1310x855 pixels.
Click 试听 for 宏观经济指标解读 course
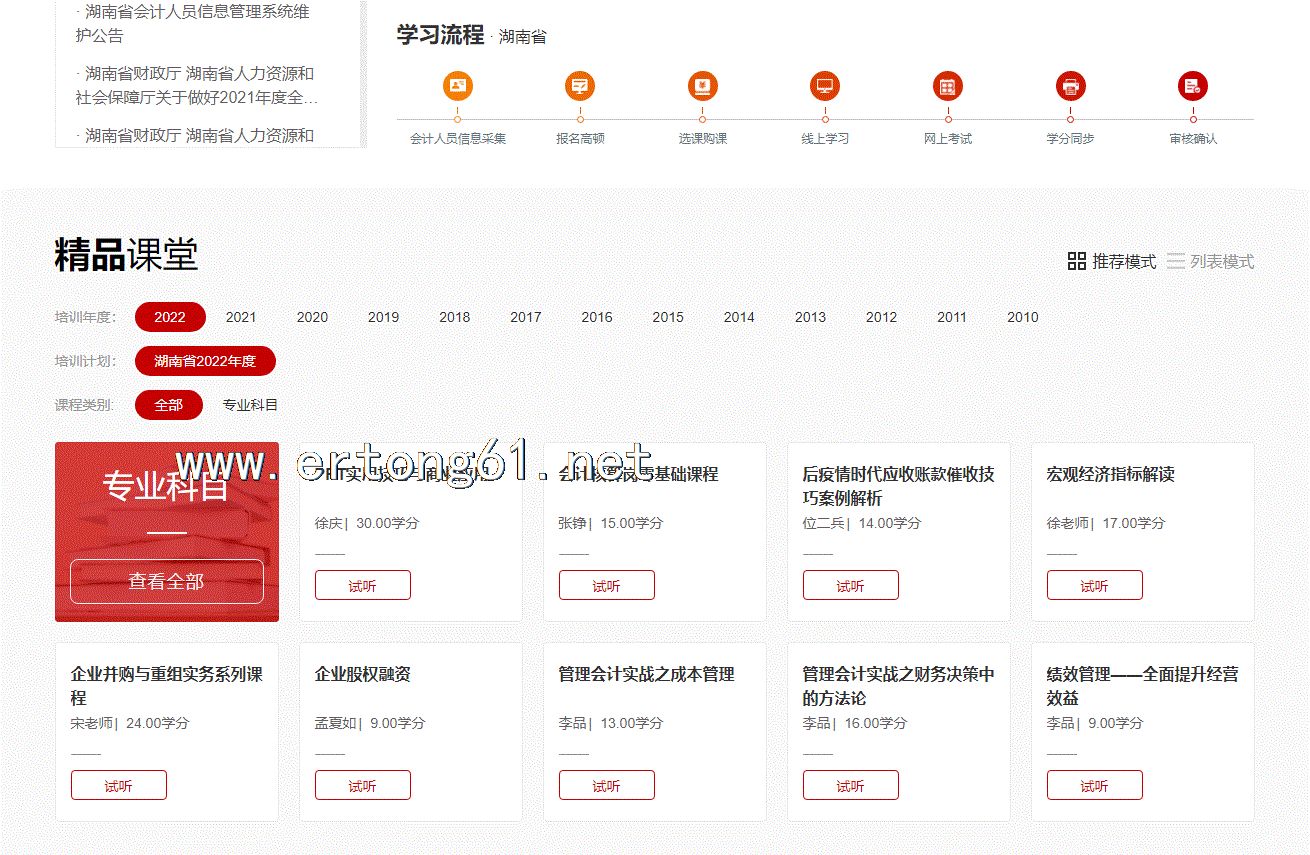pos(1094,586)
